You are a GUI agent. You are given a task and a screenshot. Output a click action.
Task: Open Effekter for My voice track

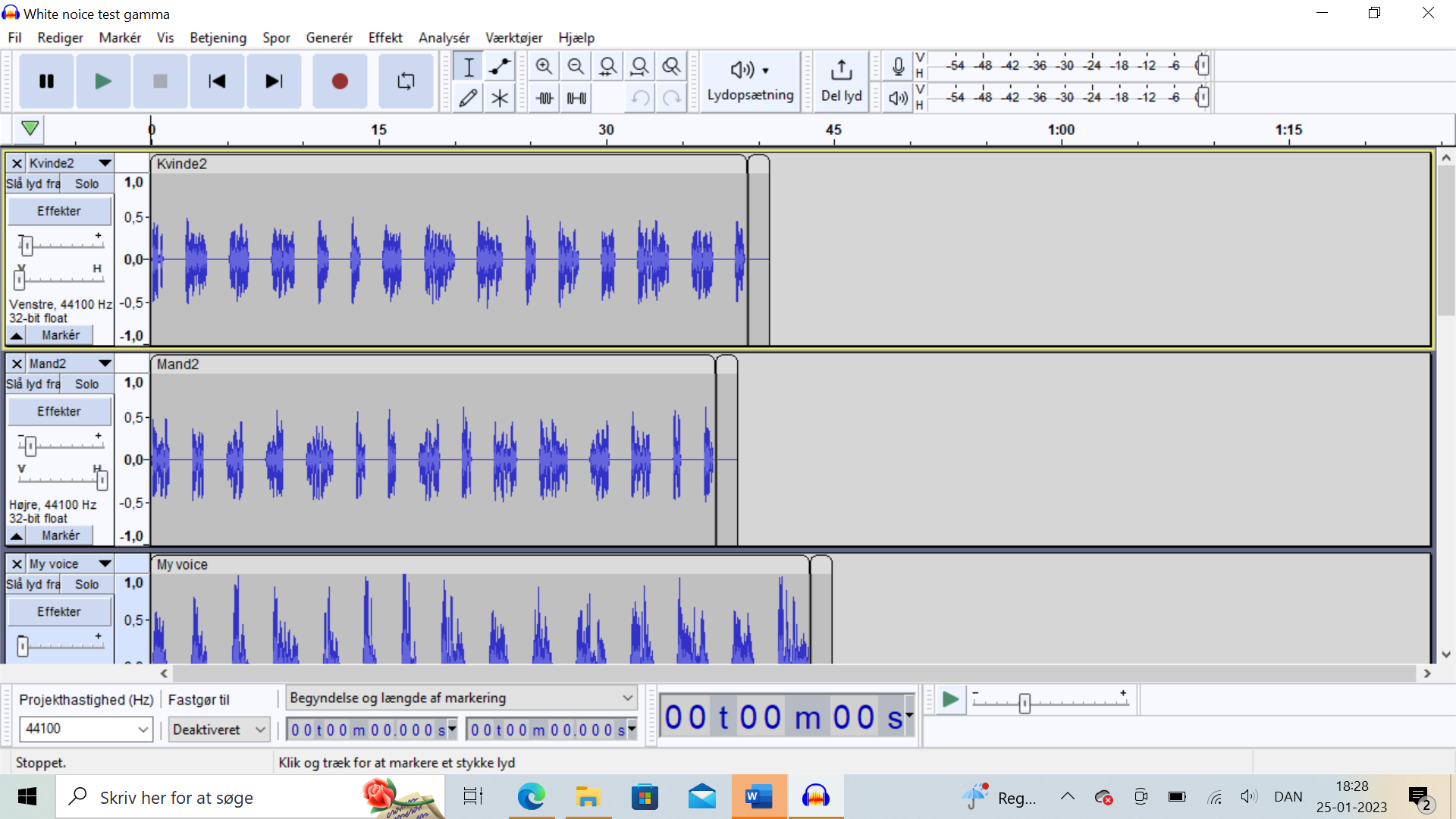(x=59, y=611)
